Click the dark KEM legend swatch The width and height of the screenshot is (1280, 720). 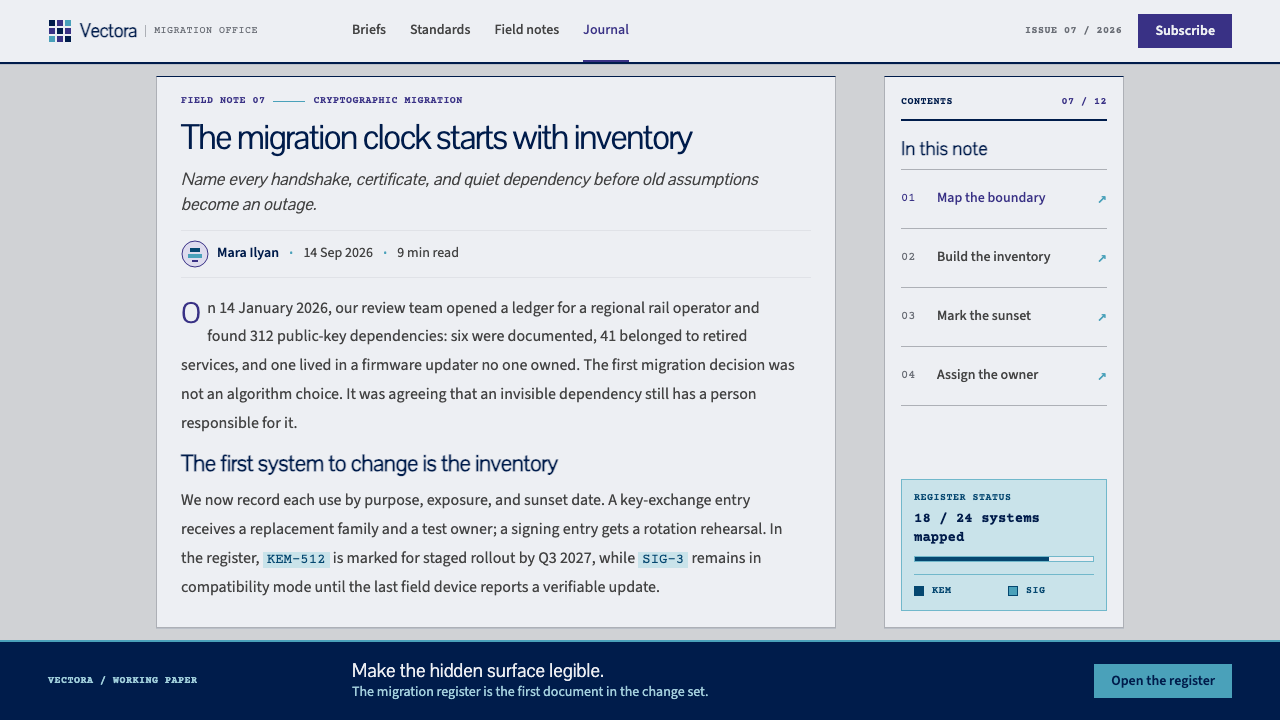[x=919, y=591]
